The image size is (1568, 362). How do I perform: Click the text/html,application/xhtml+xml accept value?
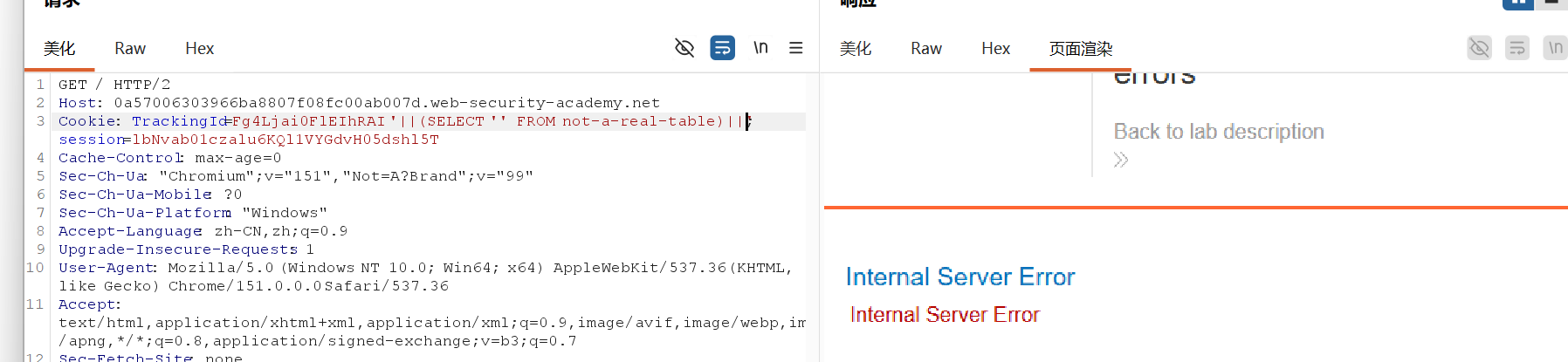point(432,323)
